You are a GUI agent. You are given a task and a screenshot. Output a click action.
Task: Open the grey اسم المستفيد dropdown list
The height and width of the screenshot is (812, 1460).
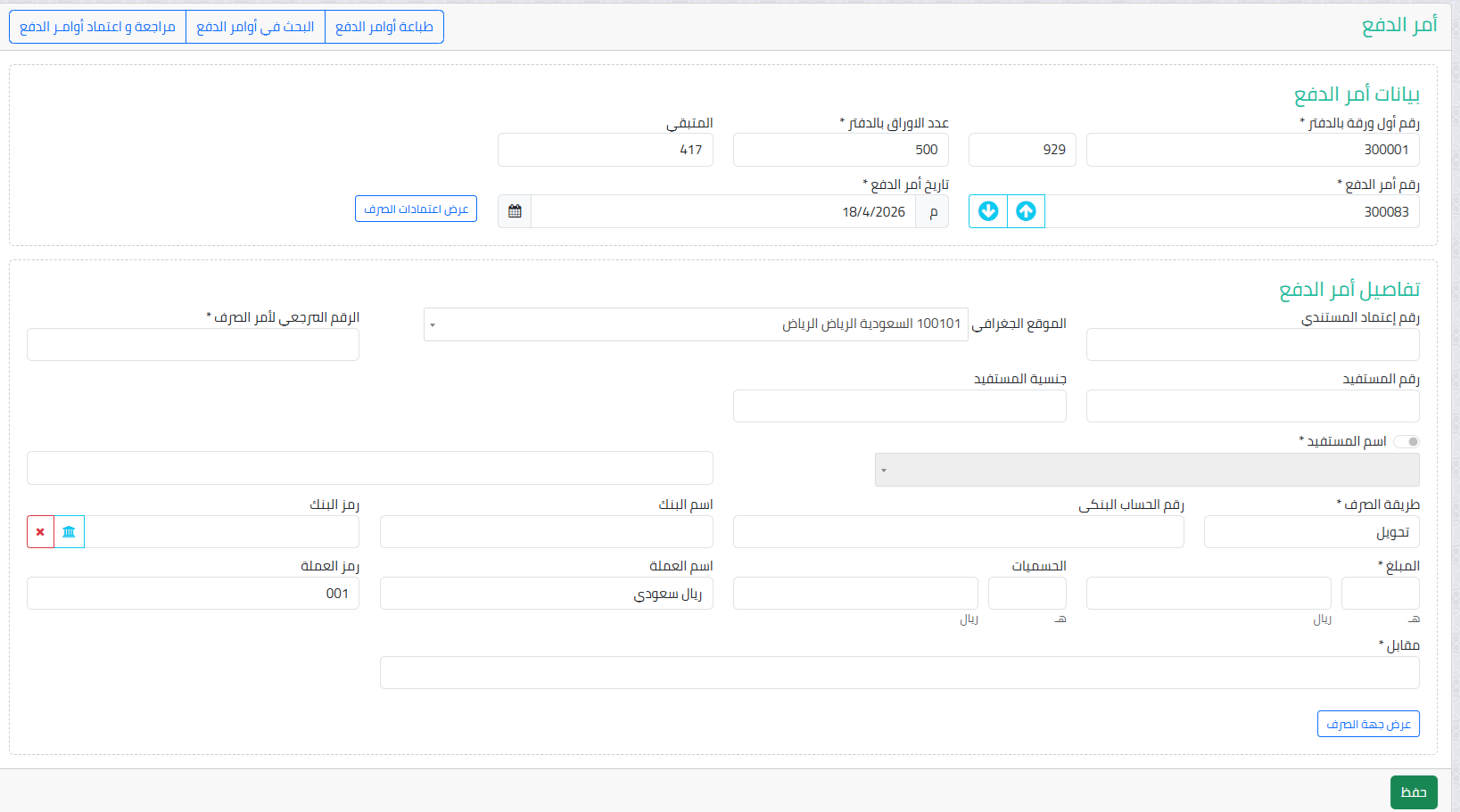(1147, 470)
